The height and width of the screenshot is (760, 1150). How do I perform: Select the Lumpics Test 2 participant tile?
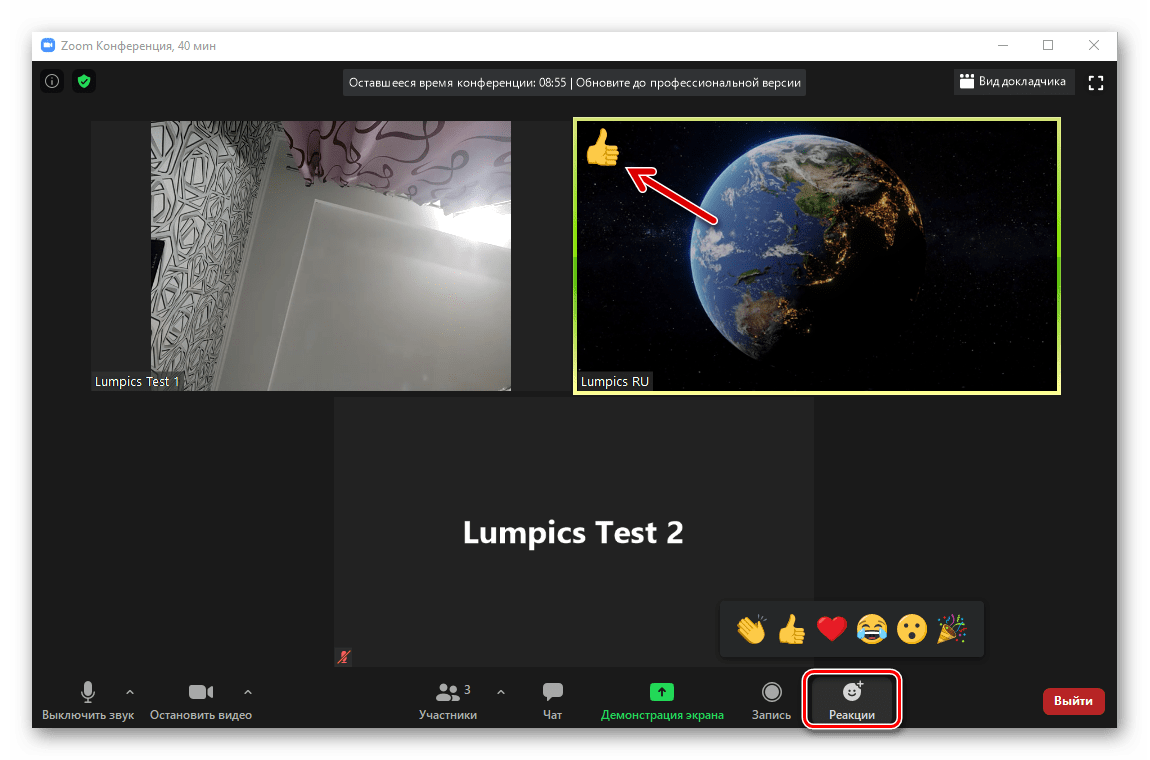point(574,532)
